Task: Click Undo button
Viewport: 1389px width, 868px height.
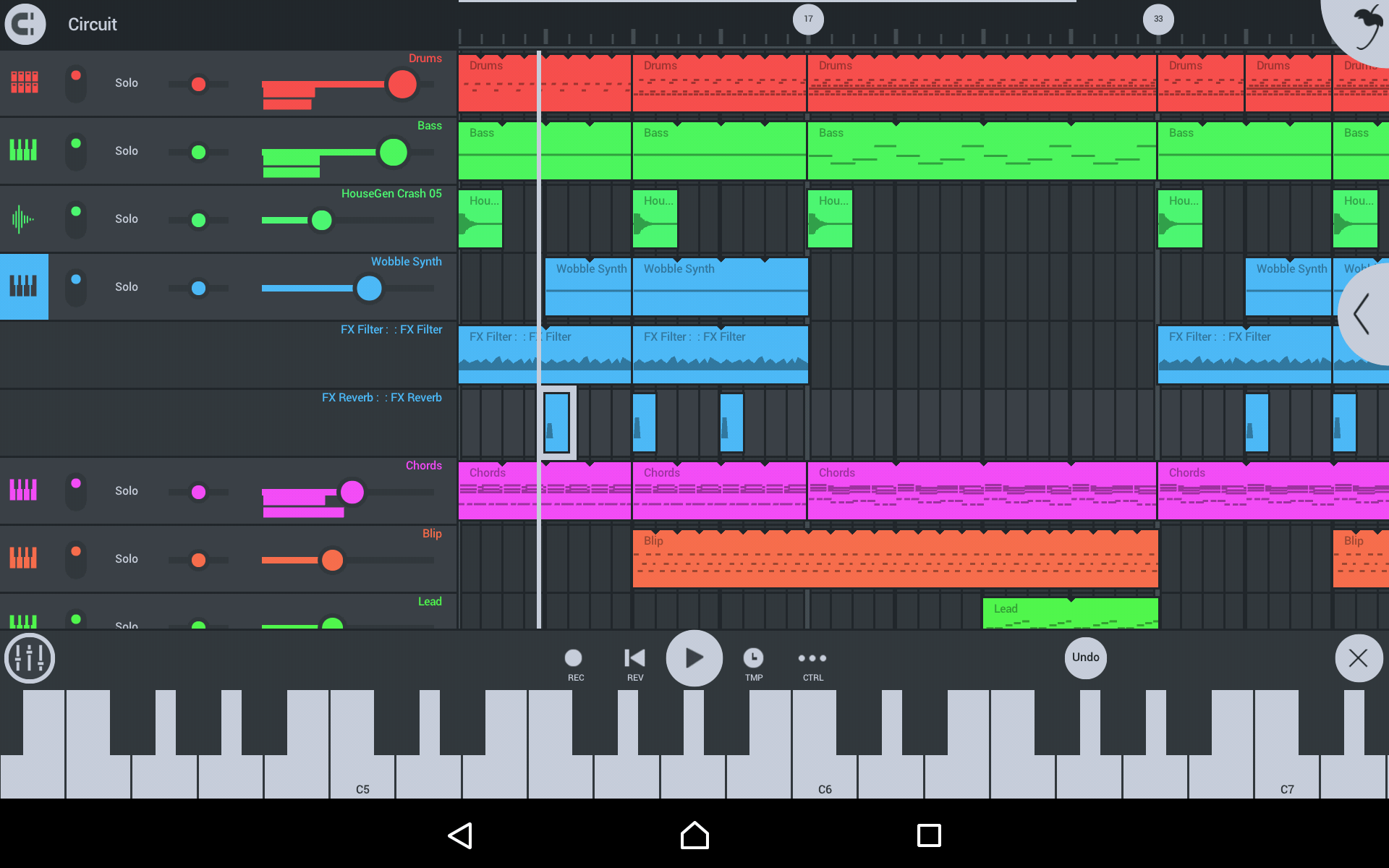Action: point(1085,658)
